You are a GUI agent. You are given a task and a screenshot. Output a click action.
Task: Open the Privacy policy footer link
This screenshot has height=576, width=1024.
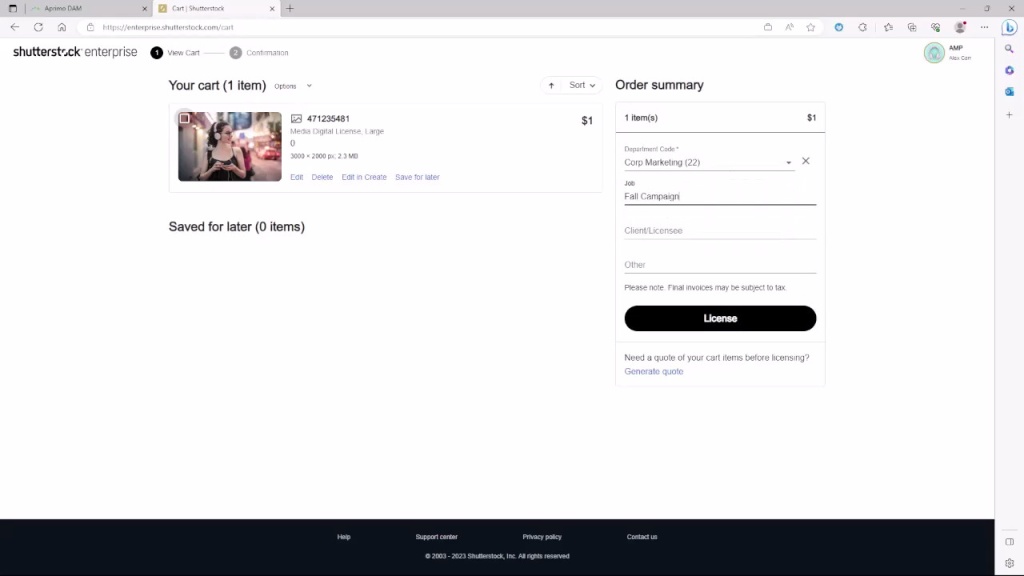(542, 537)
